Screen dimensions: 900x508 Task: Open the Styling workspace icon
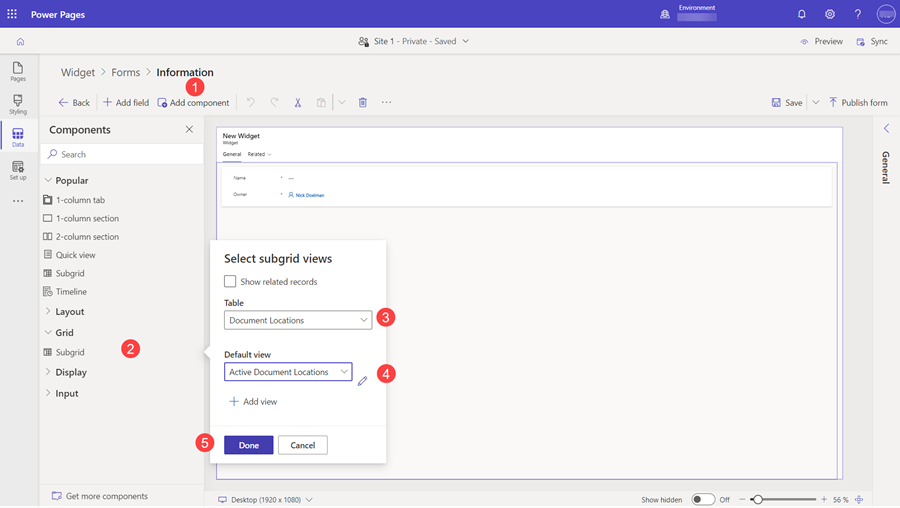pos(18,104)
